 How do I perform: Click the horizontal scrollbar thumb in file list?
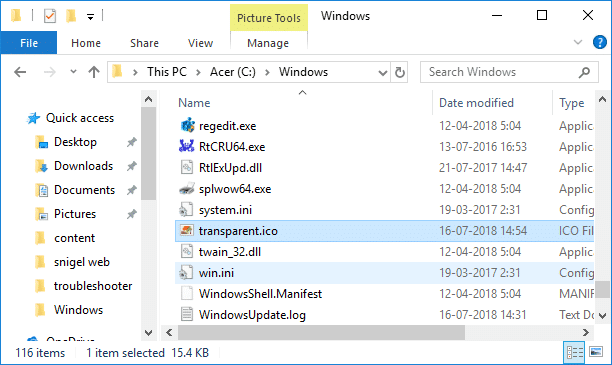[321, 333]
